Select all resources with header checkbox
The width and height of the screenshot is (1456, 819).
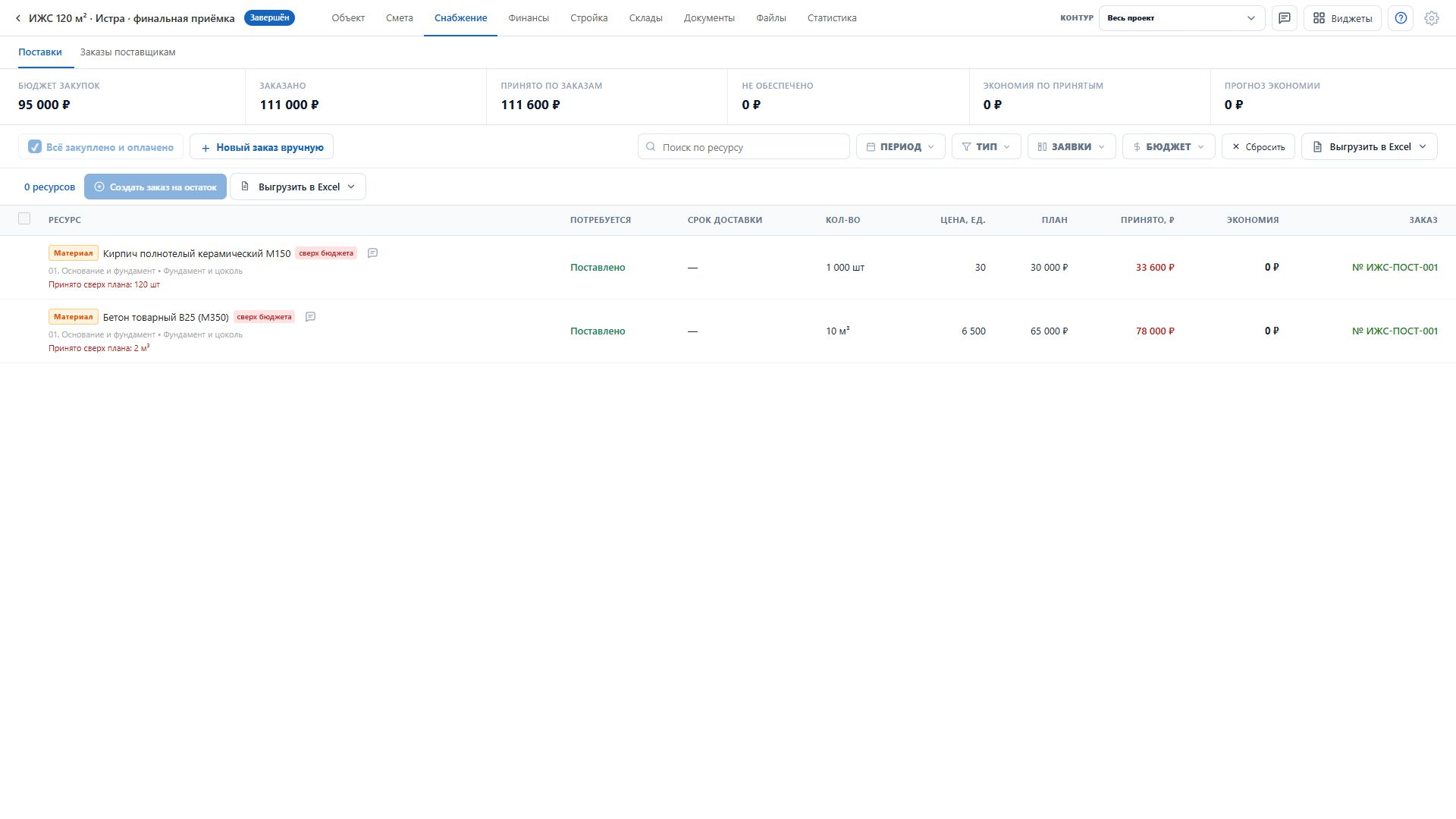click(x=24, y=219)
